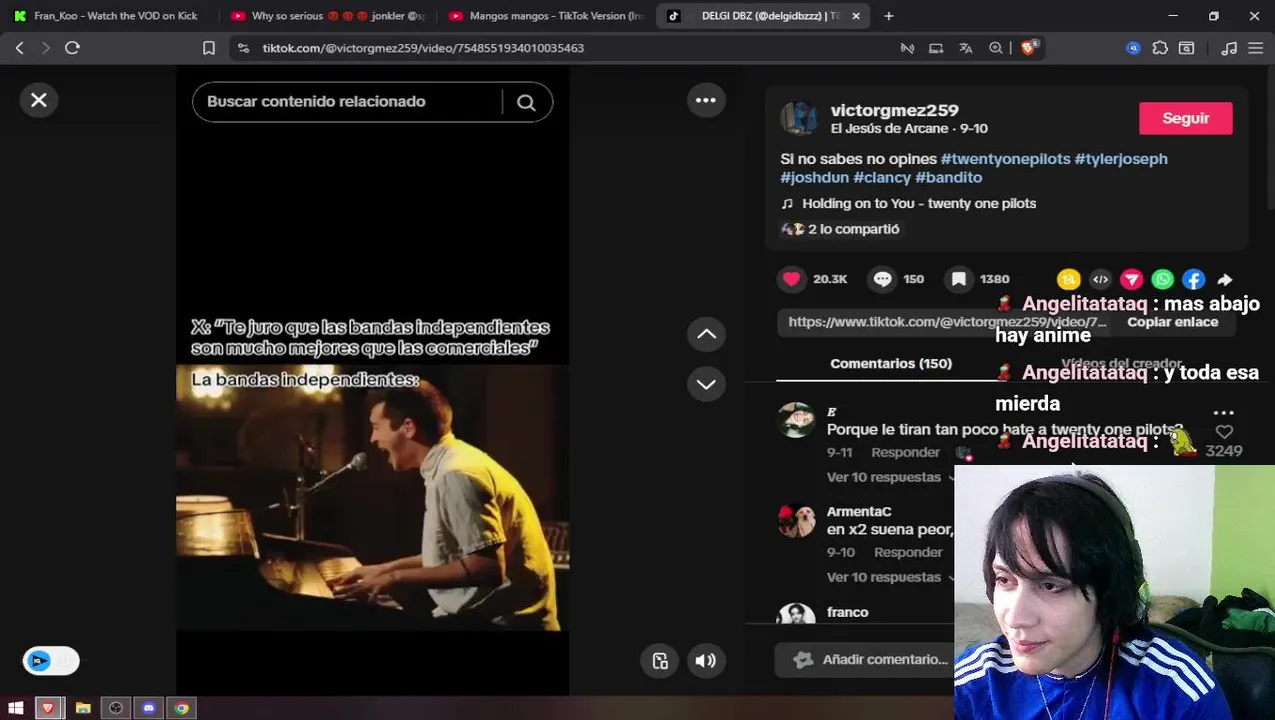
Task: Open Discord from the taskbar
Action: (149, 708)
